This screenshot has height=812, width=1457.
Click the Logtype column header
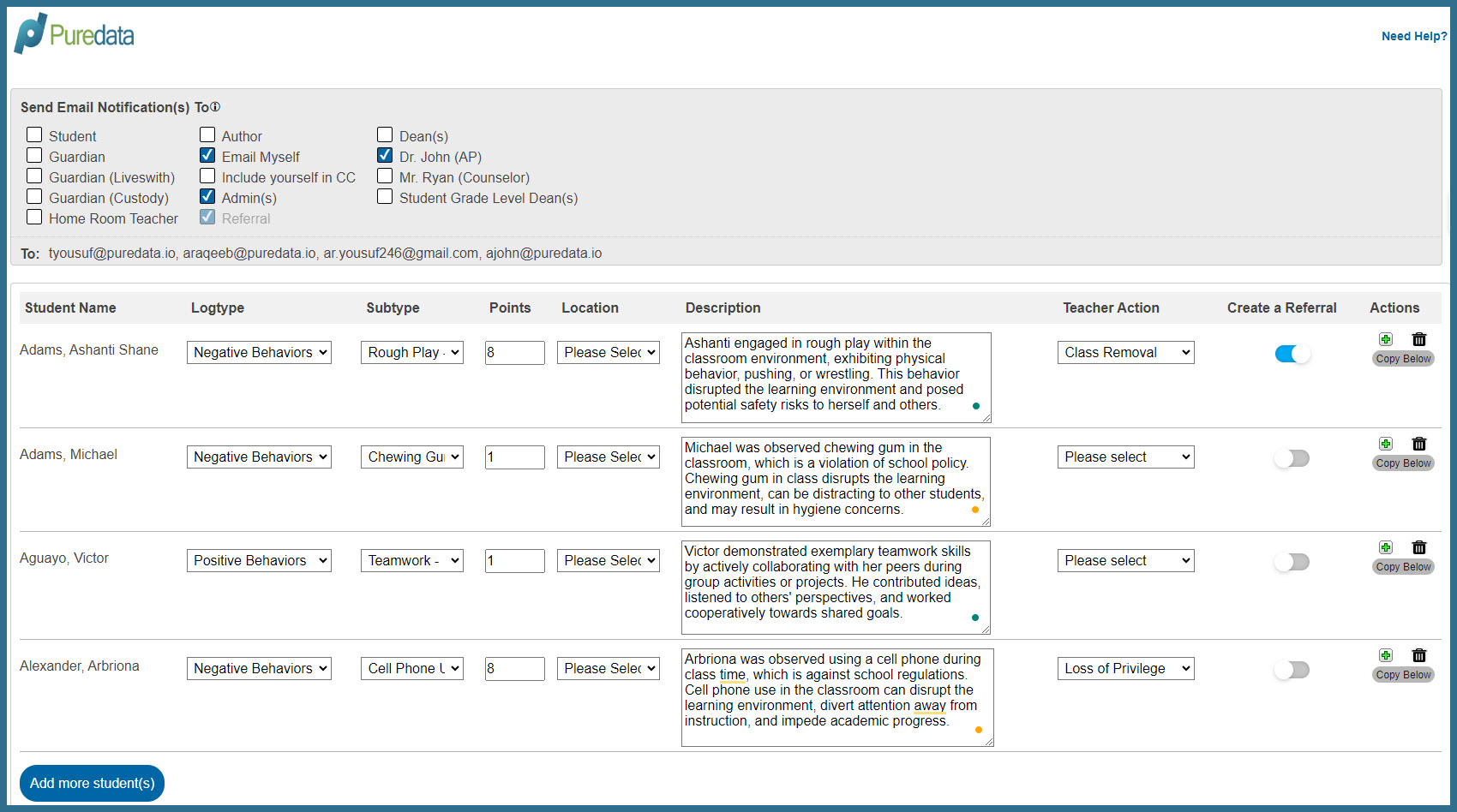pos(218,307)
